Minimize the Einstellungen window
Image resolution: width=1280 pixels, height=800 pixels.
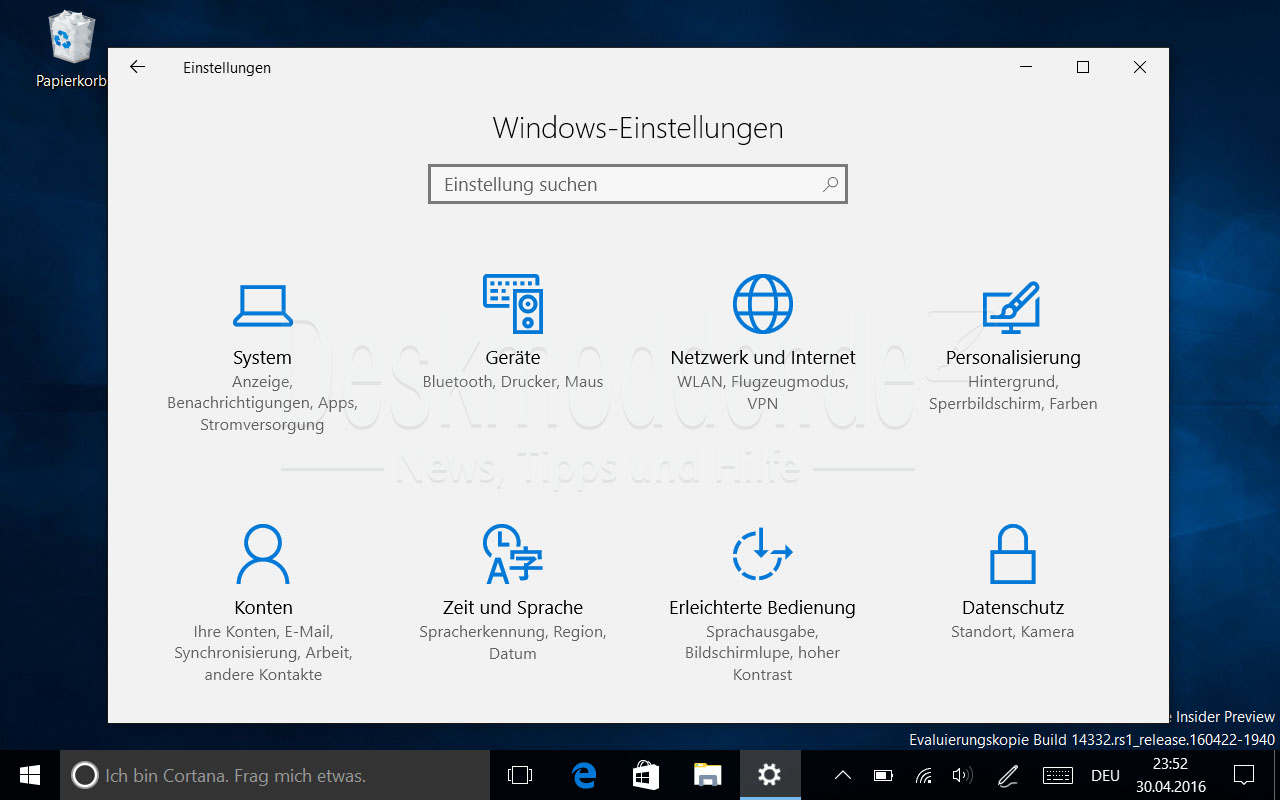(x=1026, y=67)
